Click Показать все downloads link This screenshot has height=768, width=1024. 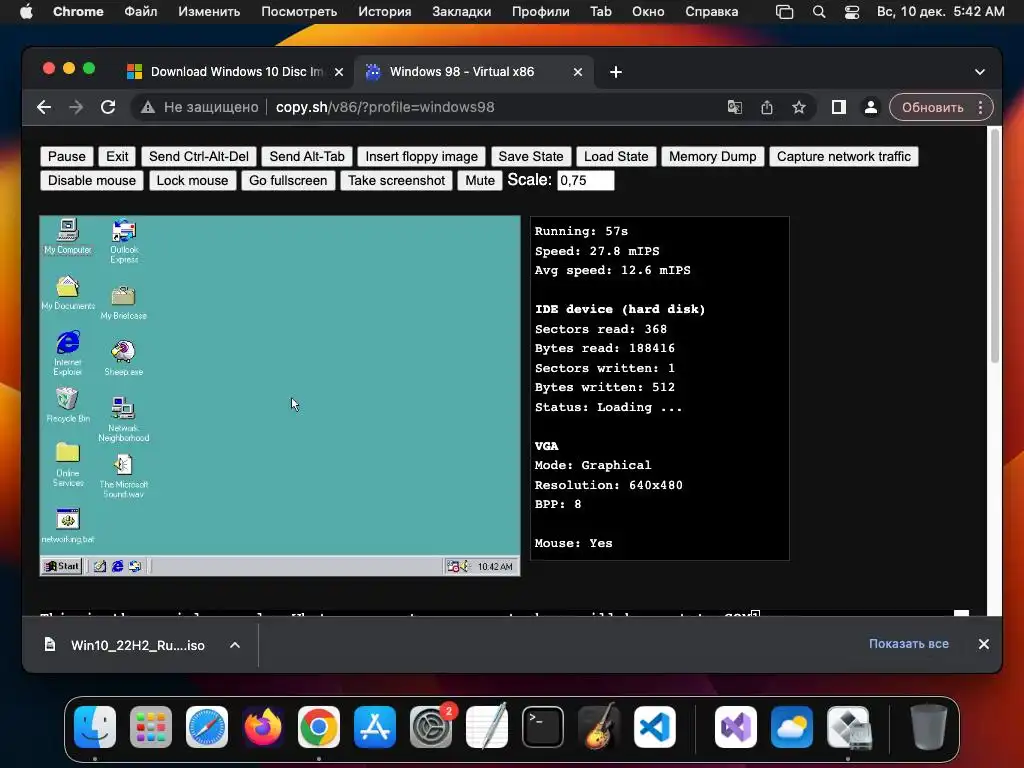(908, 644)
